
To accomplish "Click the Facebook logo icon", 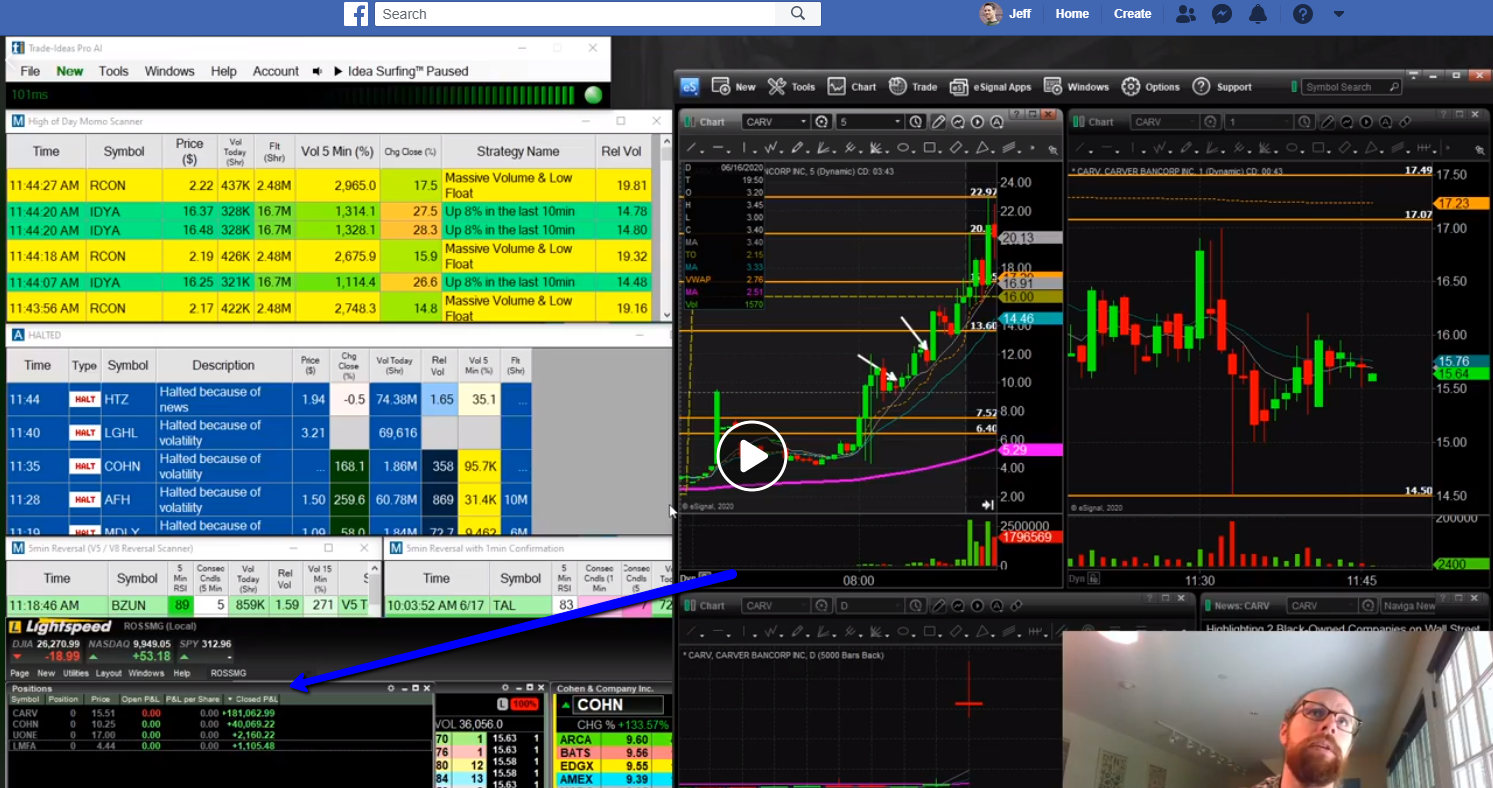I will point(356,13).
